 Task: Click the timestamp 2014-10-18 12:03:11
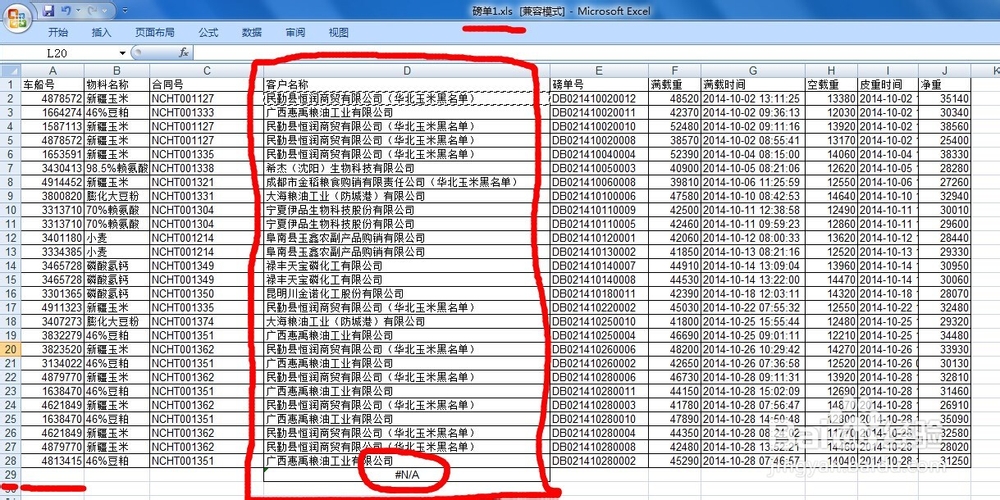[x=753, y=293]
